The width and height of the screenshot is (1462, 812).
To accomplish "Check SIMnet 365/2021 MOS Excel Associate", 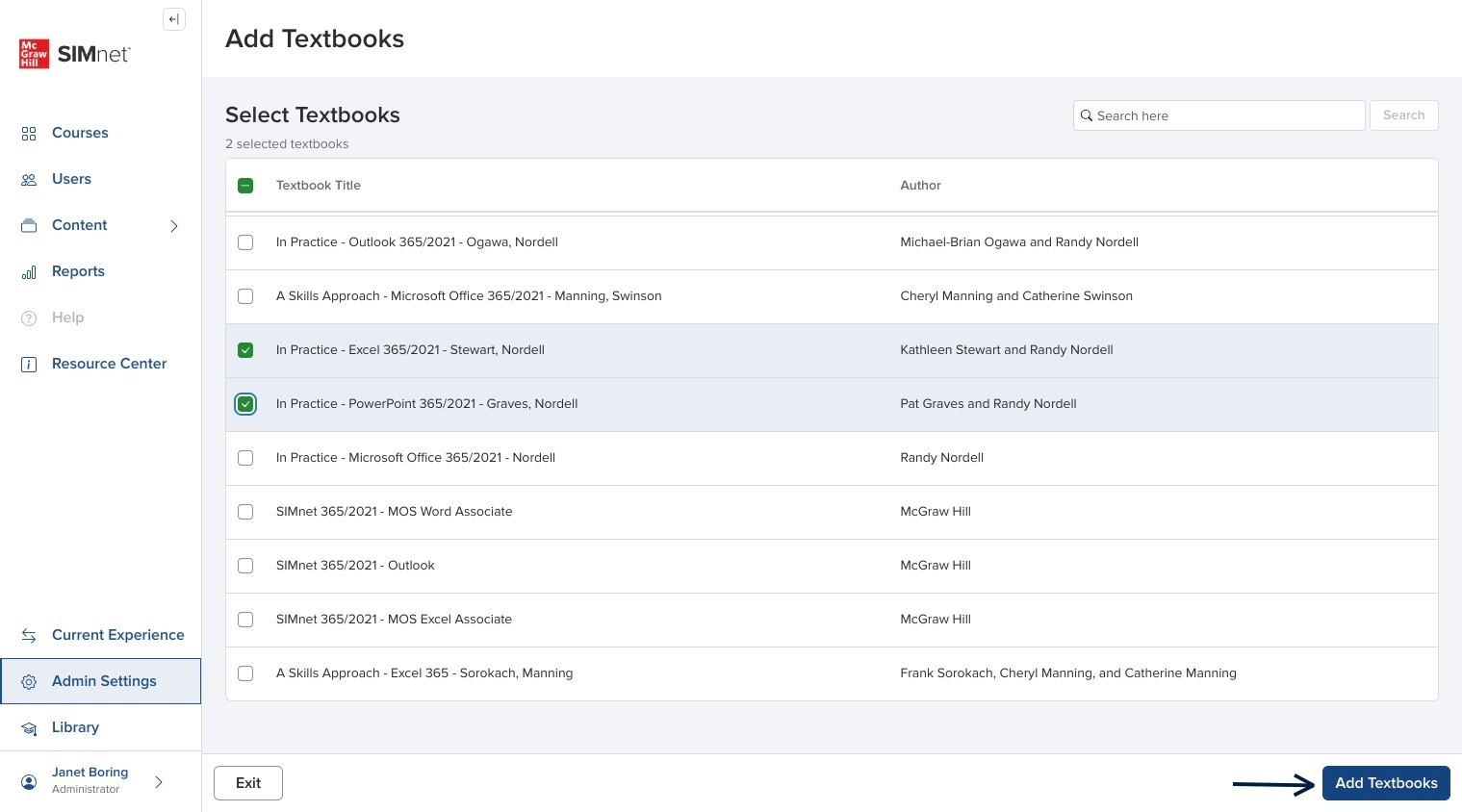I will coord(245,620).
